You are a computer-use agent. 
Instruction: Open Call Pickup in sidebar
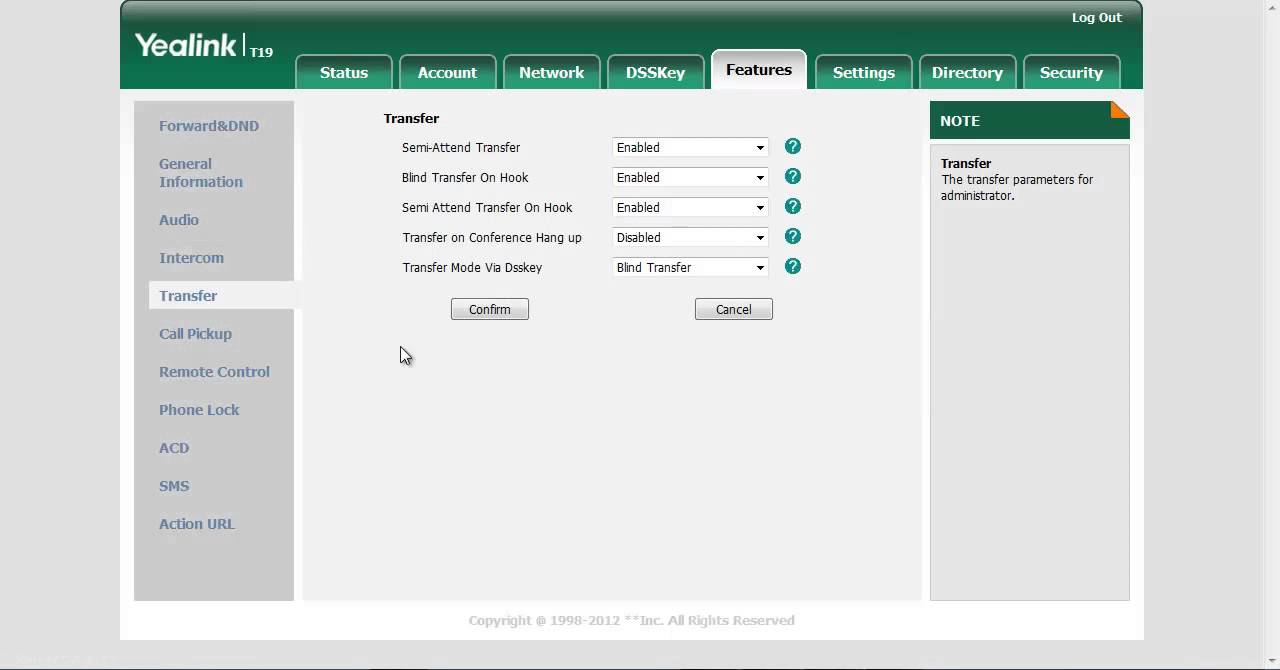click(x=195, y=334)
